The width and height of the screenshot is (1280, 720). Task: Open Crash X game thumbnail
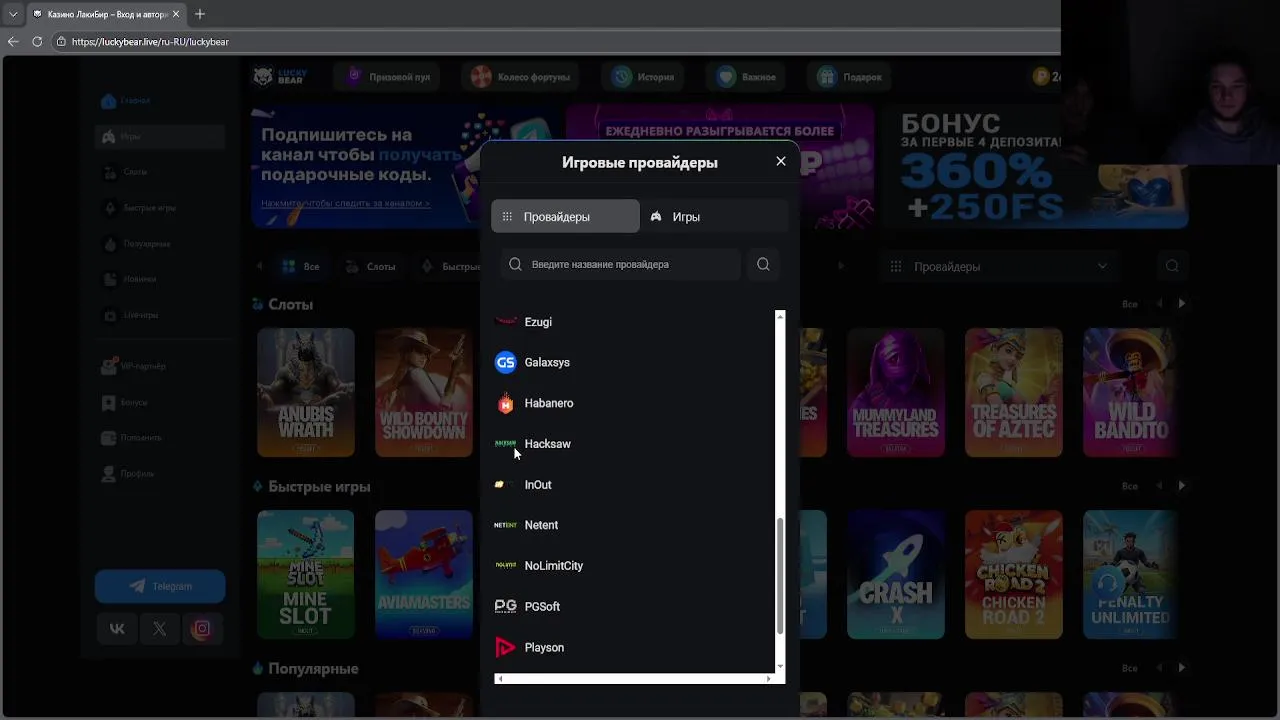click(x=895, y=574)
